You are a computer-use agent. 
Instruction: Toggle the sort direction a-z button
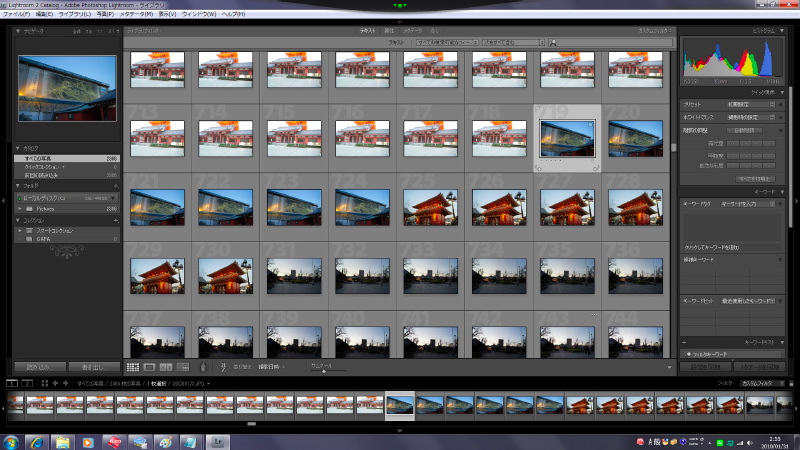pos(224,368)
